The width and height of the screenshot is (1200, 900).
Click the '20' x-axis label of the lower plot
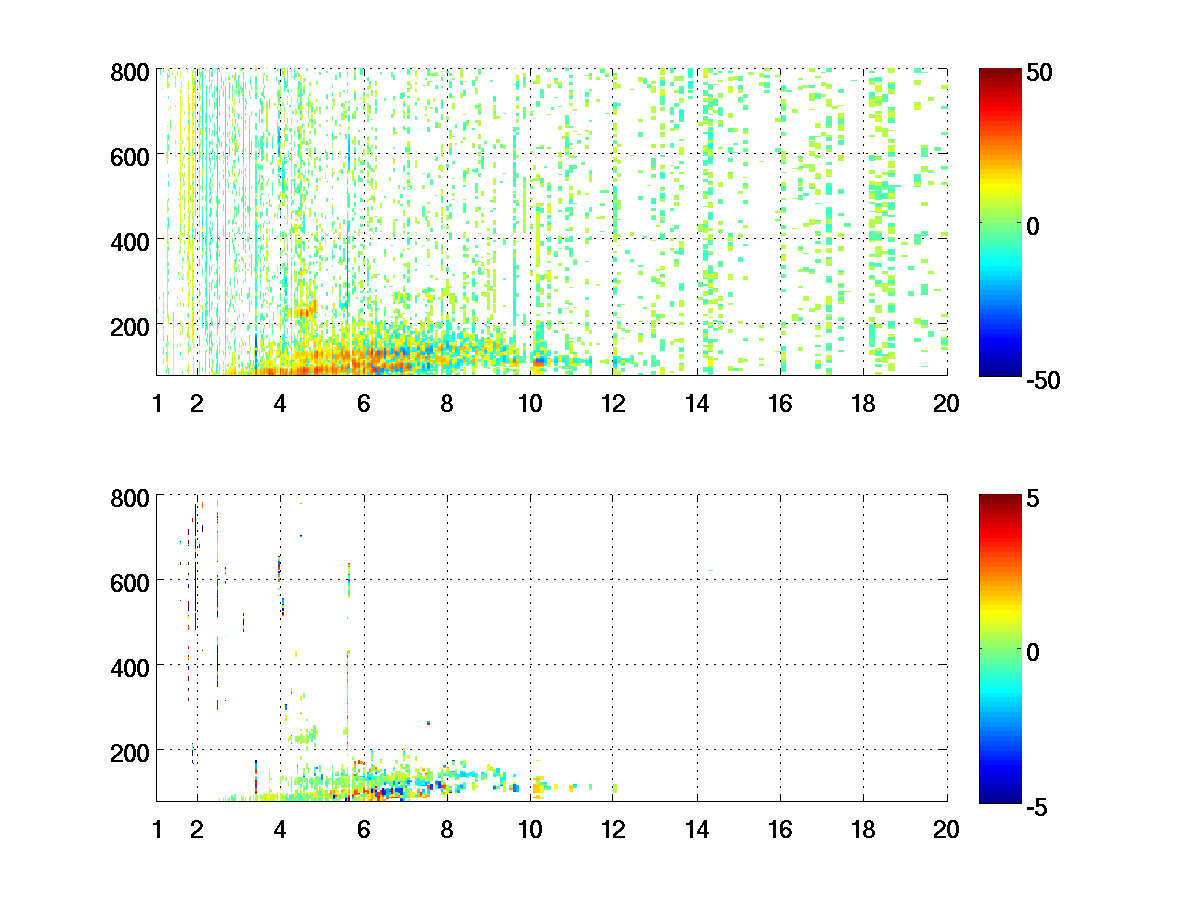pyautogui.click(x=946, y=829)
